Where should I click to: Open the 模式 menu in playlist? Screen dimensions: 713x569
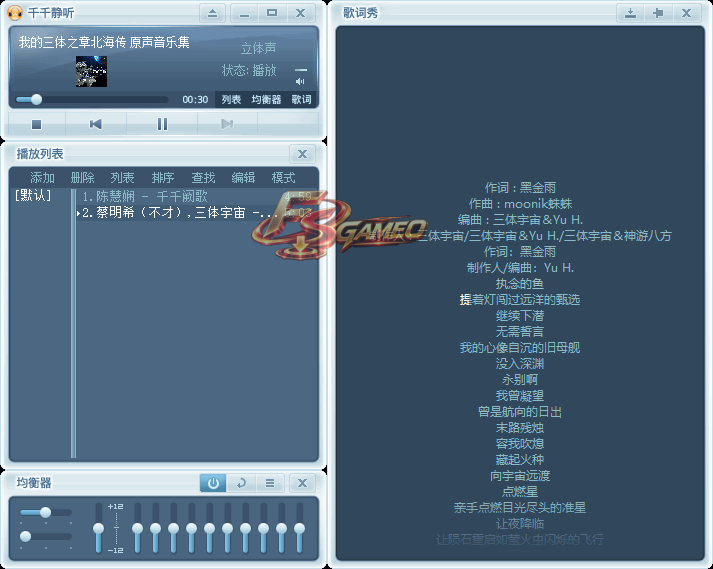(283, 177)
